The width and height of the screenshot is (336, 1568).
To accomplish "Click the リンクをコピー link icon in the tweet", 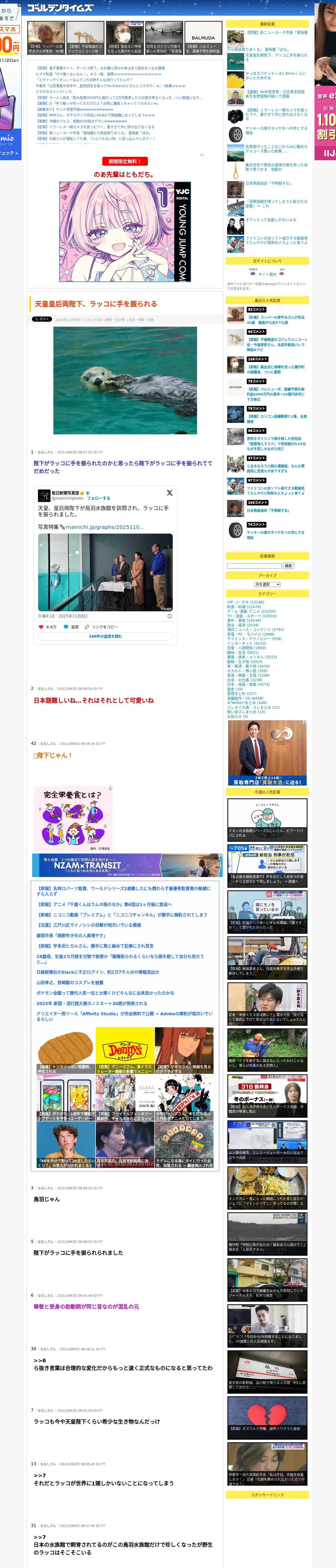I will click(x=87, y=626).
